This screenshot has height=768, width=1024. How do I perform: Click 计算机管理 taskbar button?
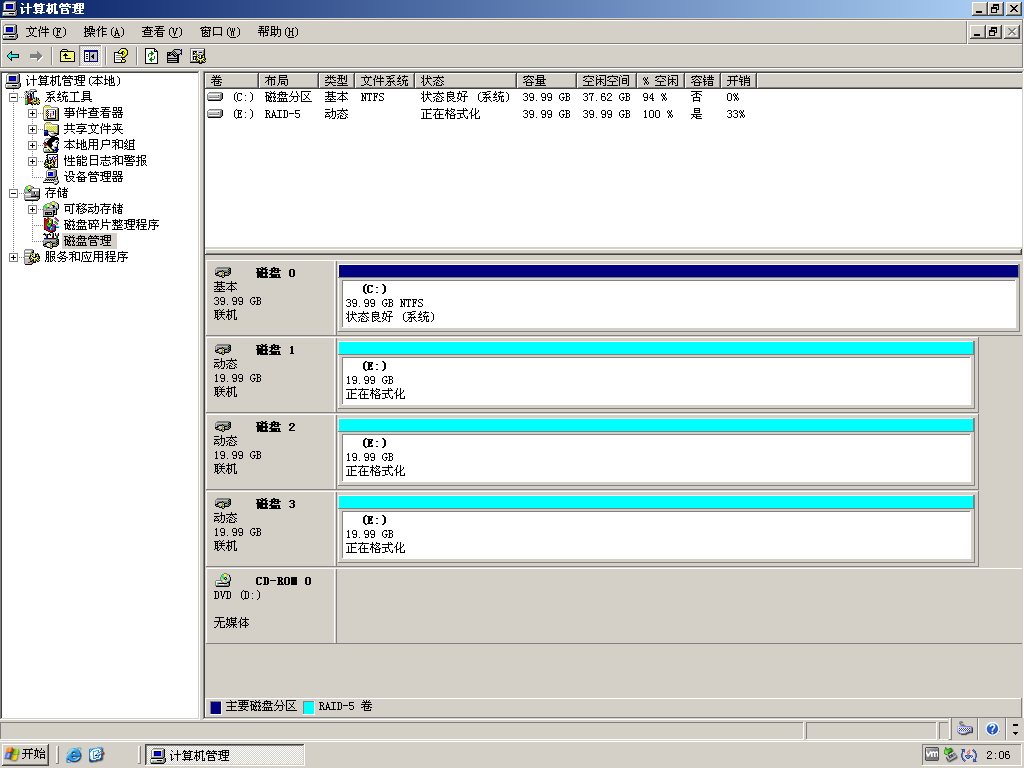point(225,755)
